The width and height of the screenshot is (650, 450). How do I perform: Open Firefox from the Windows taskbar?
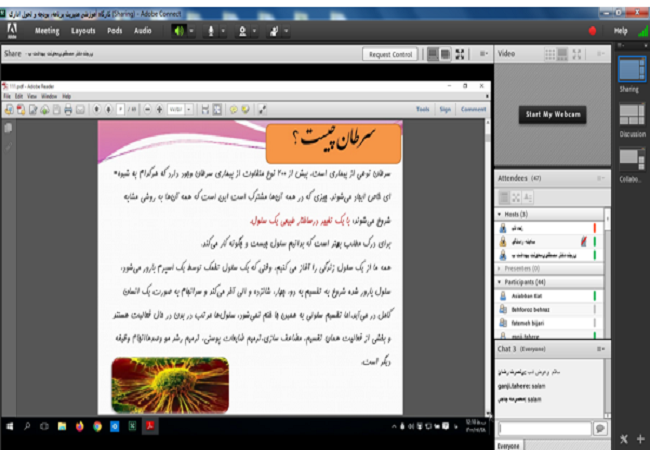click(79, 425)
